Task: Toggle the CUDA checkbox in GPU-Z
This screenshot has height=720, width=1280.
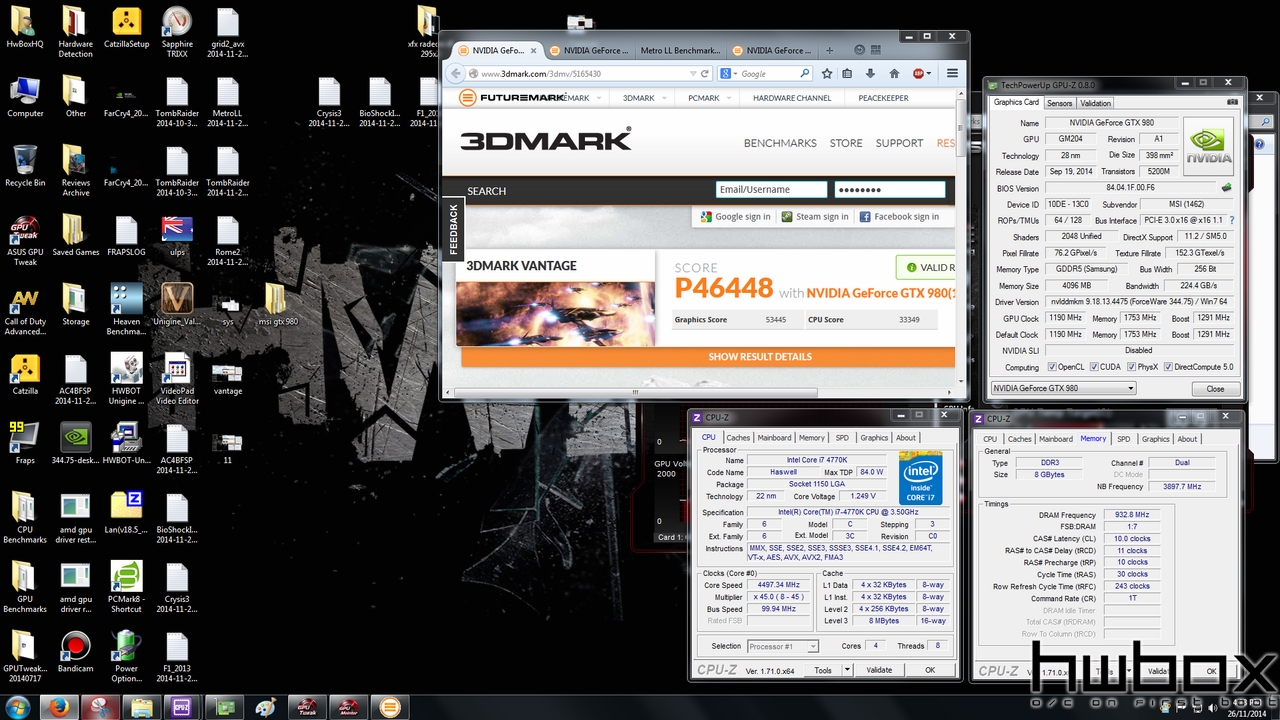Action: click(1093, 367)
